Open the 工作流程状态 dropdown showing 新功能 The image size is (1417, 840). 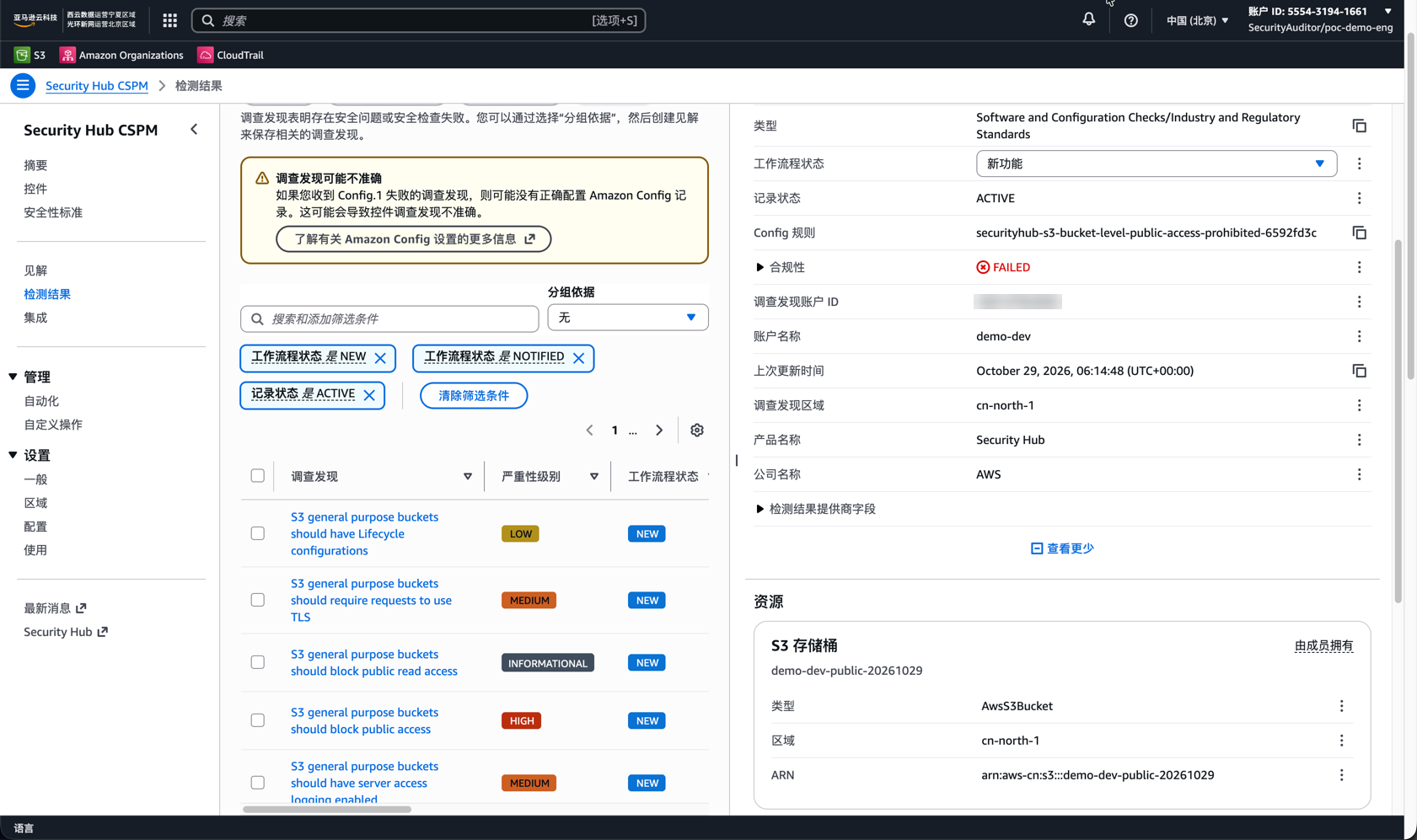click(1156, 163)
